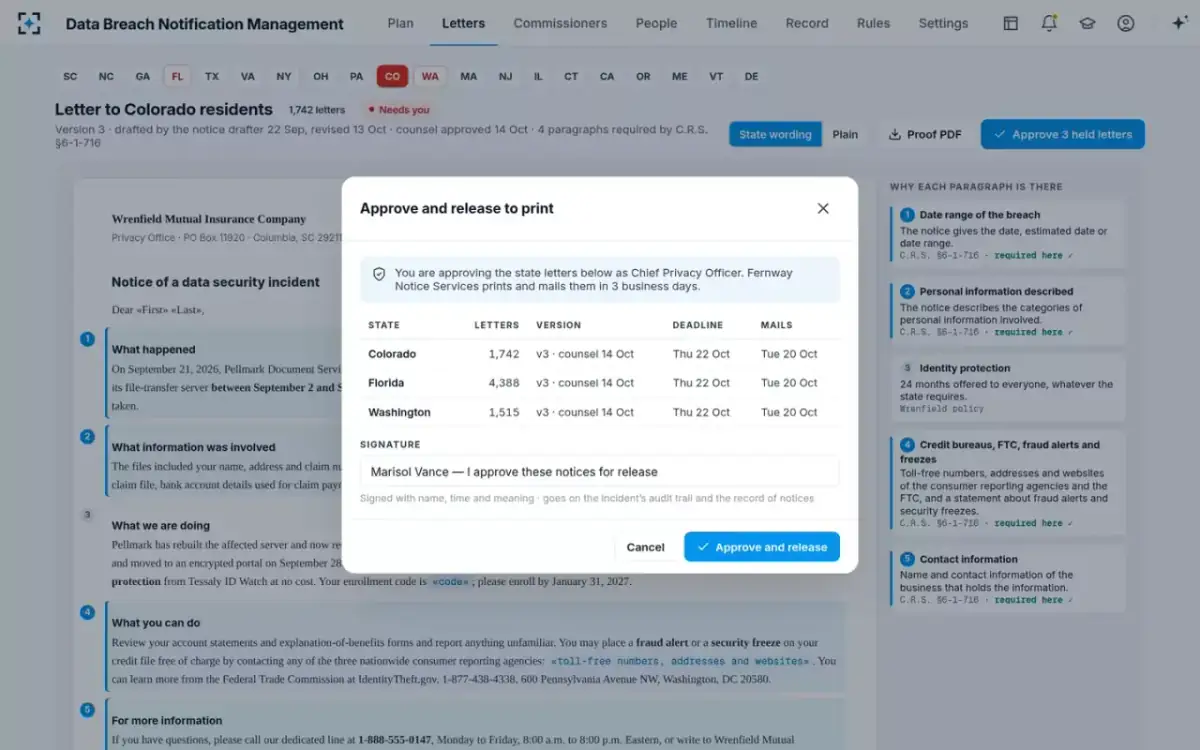Click the signature input field
The image size is (1200, 750).
600,472
